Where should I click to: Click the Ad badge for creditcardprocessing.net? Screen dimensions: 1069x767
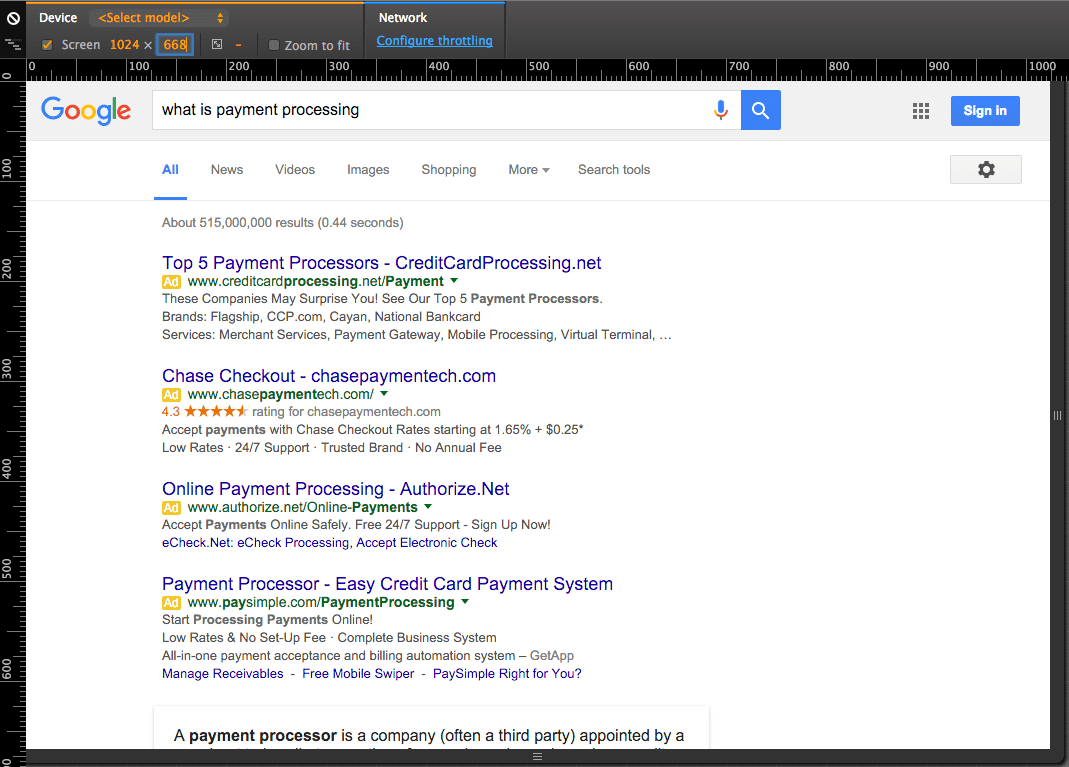click(171, 282)
